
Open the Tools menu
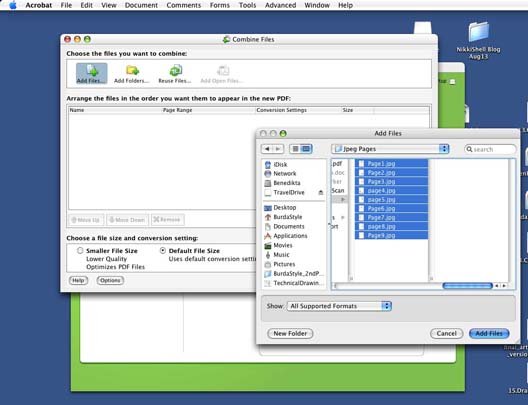pyautogui.click(x=248, y=5)
